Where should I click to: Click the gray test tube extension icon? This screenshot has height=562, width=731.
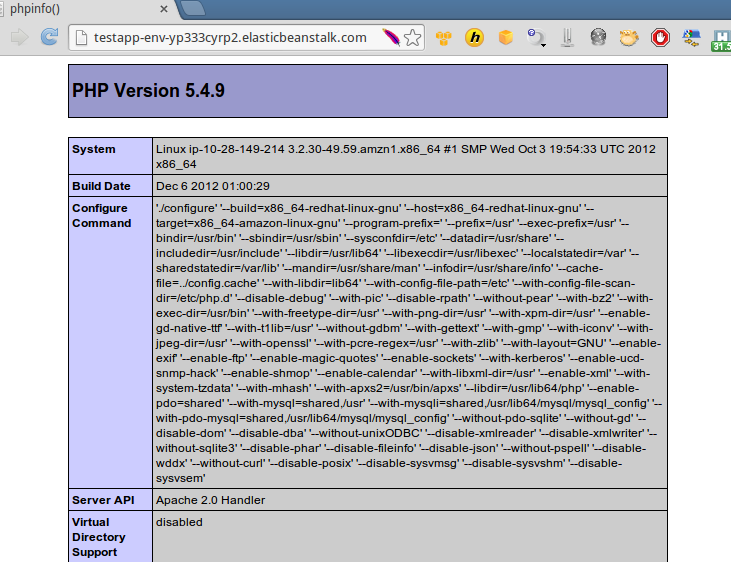click(x=567, y=38)
